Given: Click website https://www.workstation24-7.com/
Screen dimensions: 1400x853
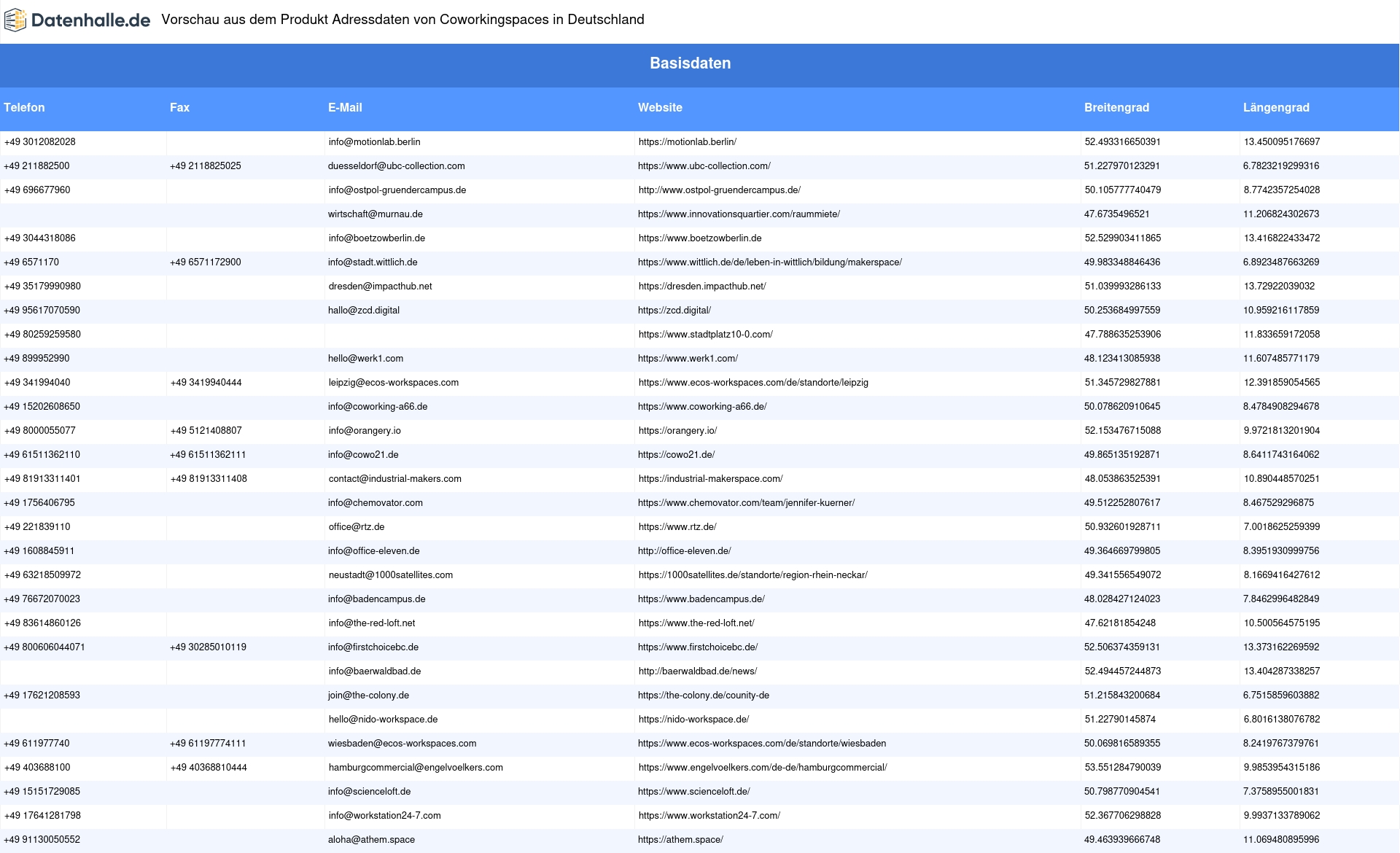Looking at the screenshot, I should coord(709,816).
